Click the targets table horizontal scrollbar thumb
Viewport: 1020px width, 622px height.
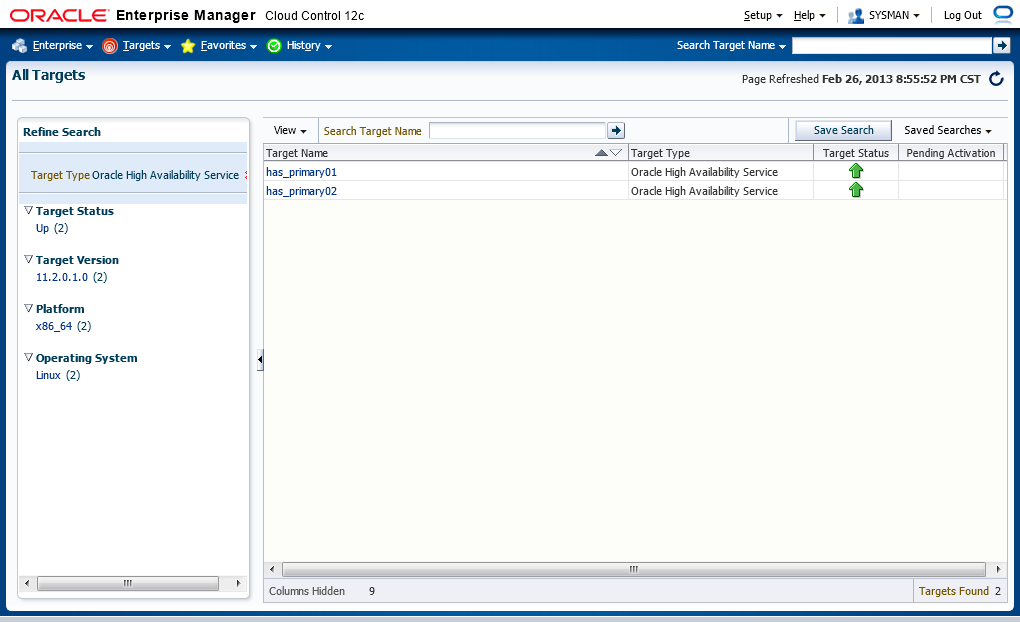(x=634, y=569)
